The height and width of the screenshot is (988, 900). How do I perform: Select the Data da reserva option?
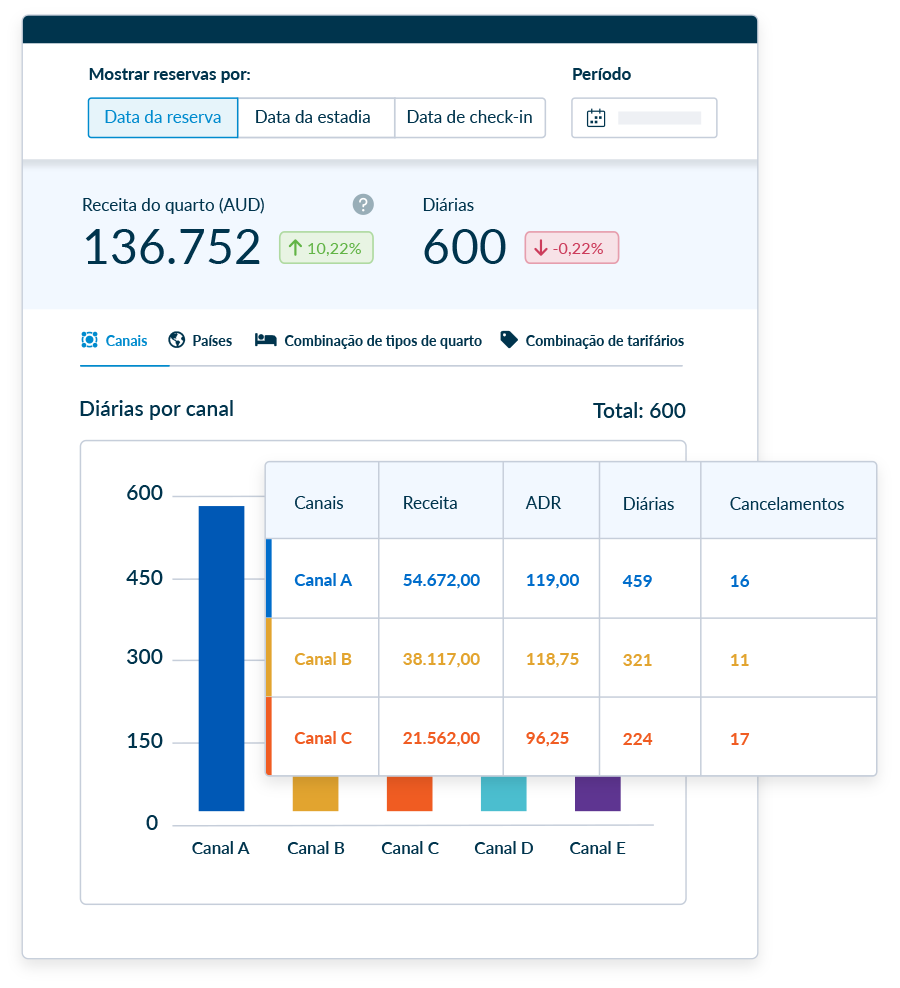[163, 117]
